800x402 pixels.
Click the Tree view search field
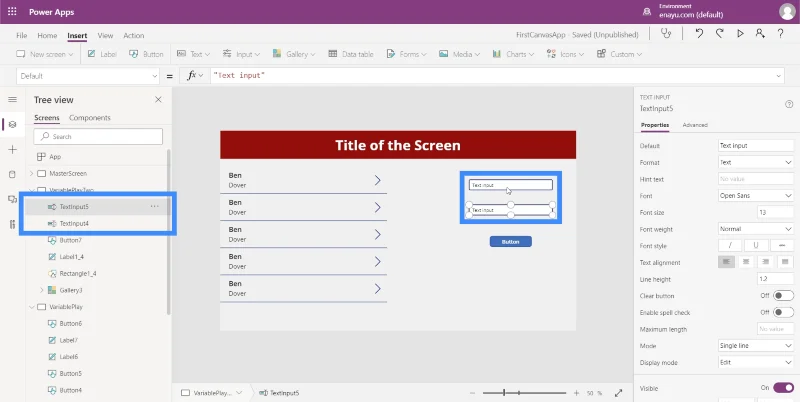point(98,136)
